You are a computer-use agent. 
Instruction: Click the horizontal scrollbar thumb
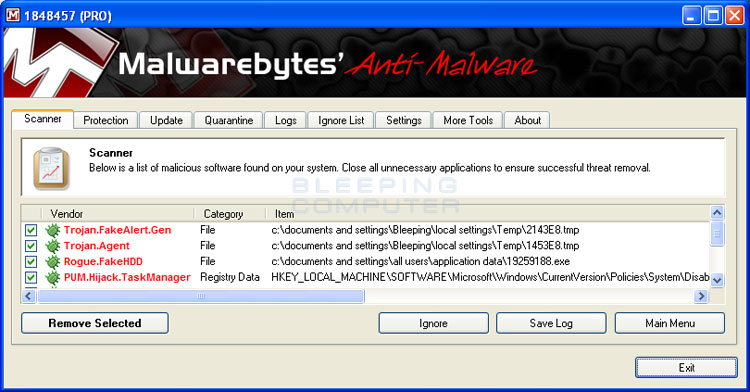pyautogui.click(x=201, y=296)
